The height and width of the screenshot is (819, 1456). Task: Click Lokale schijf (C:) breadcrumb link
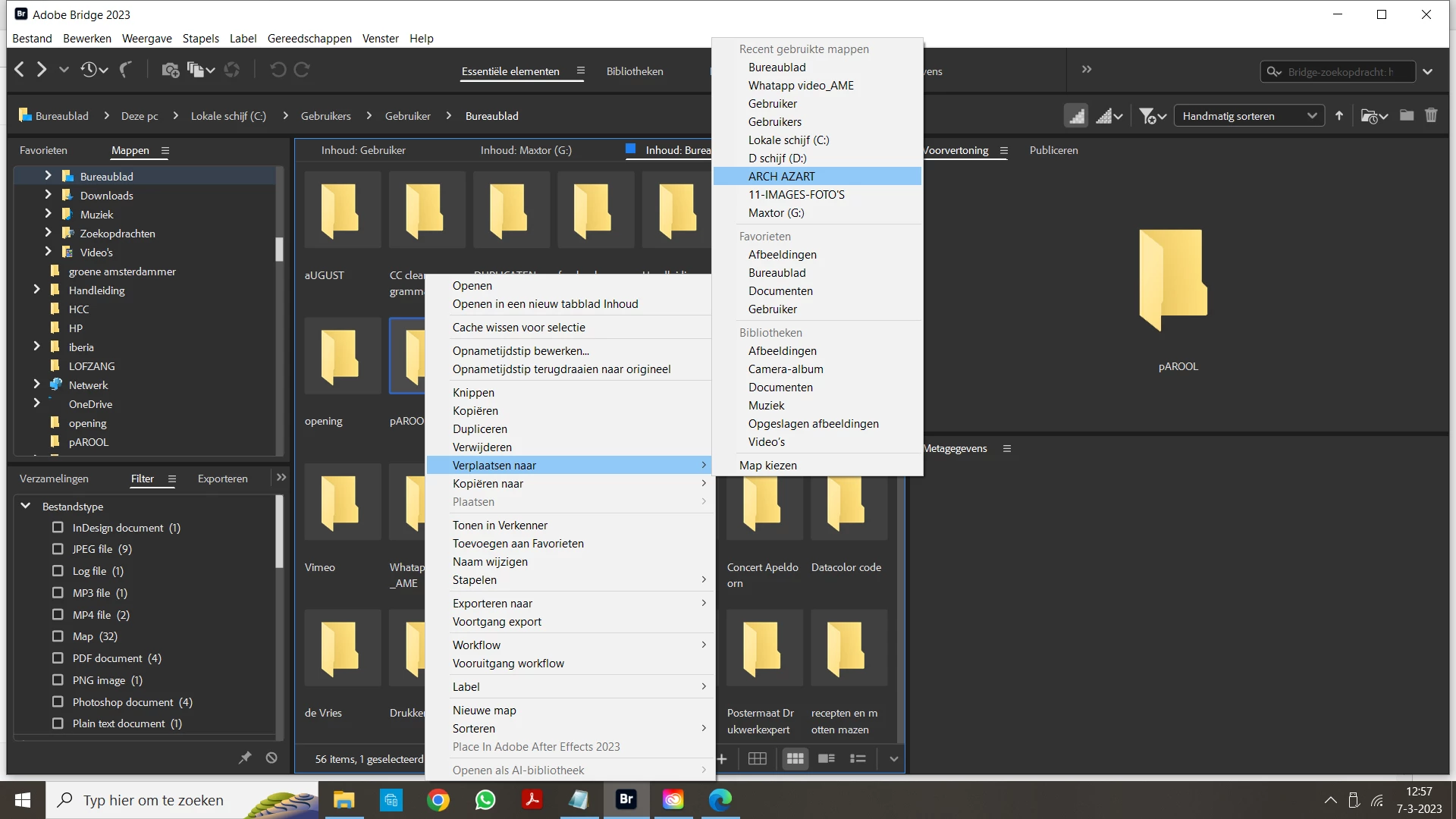pos(228,116)
